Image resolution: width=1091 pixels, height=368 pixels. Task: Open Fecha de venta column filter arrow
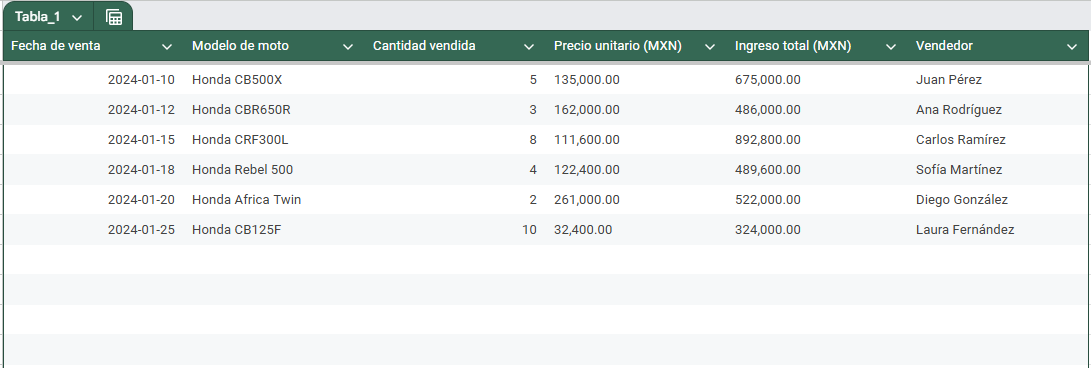pos(167,47)
